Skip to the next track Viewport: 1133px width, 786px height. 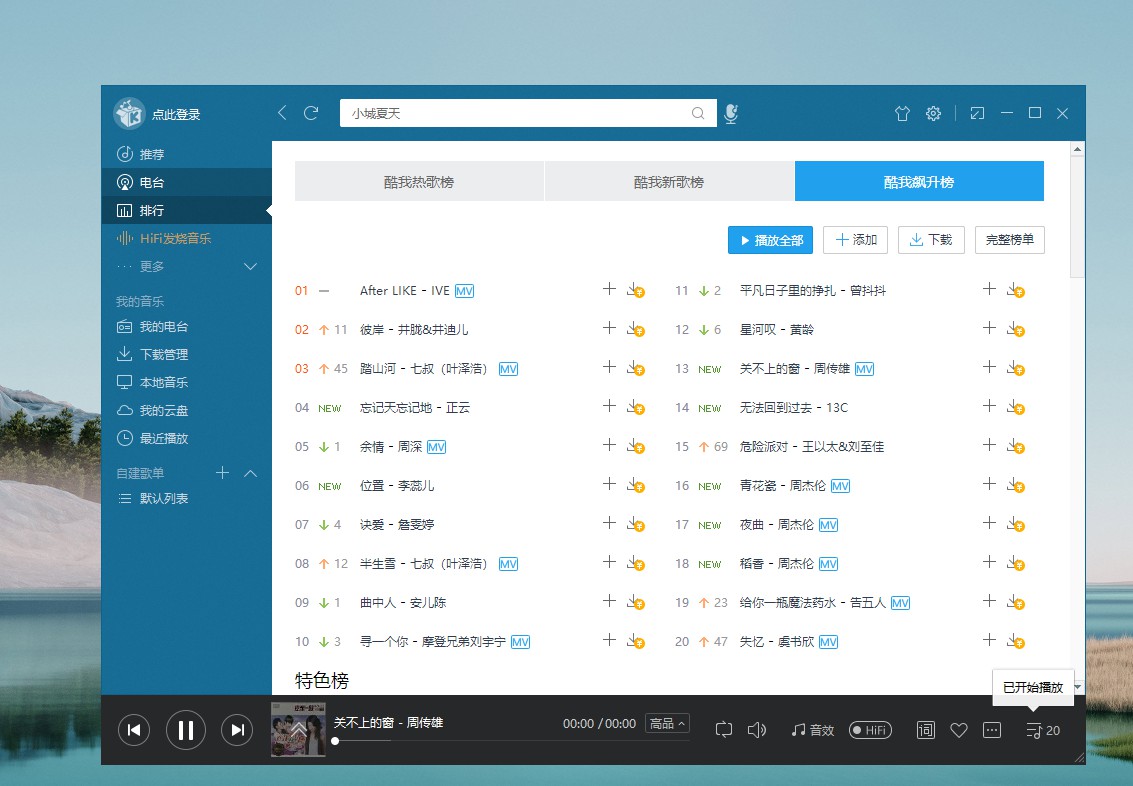point(237,730)
